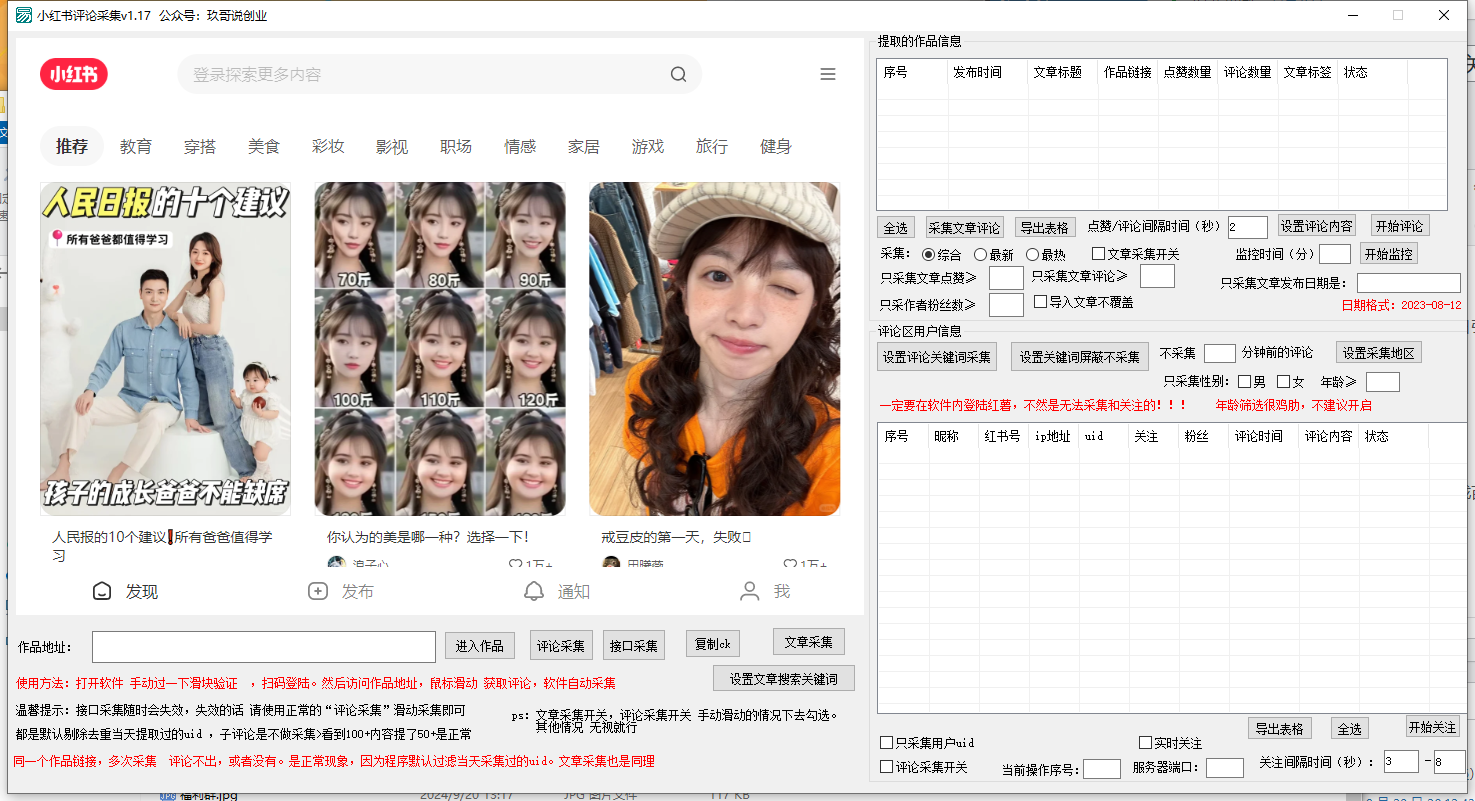Click the 监控时间 minutes input field
This screenshot has width=1475, height=801.
(1335, 254)
